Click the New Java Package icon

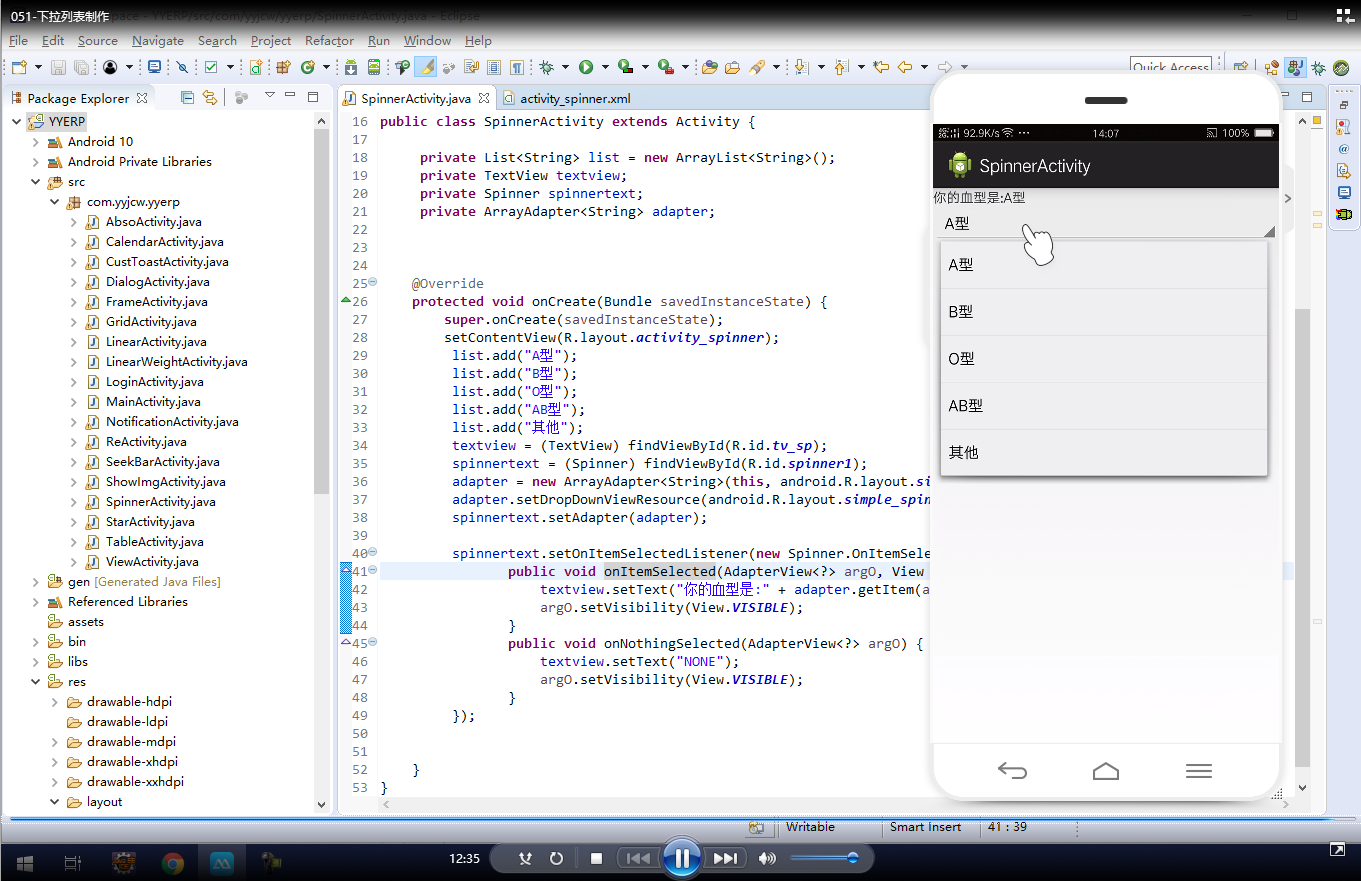pos(285,67)
